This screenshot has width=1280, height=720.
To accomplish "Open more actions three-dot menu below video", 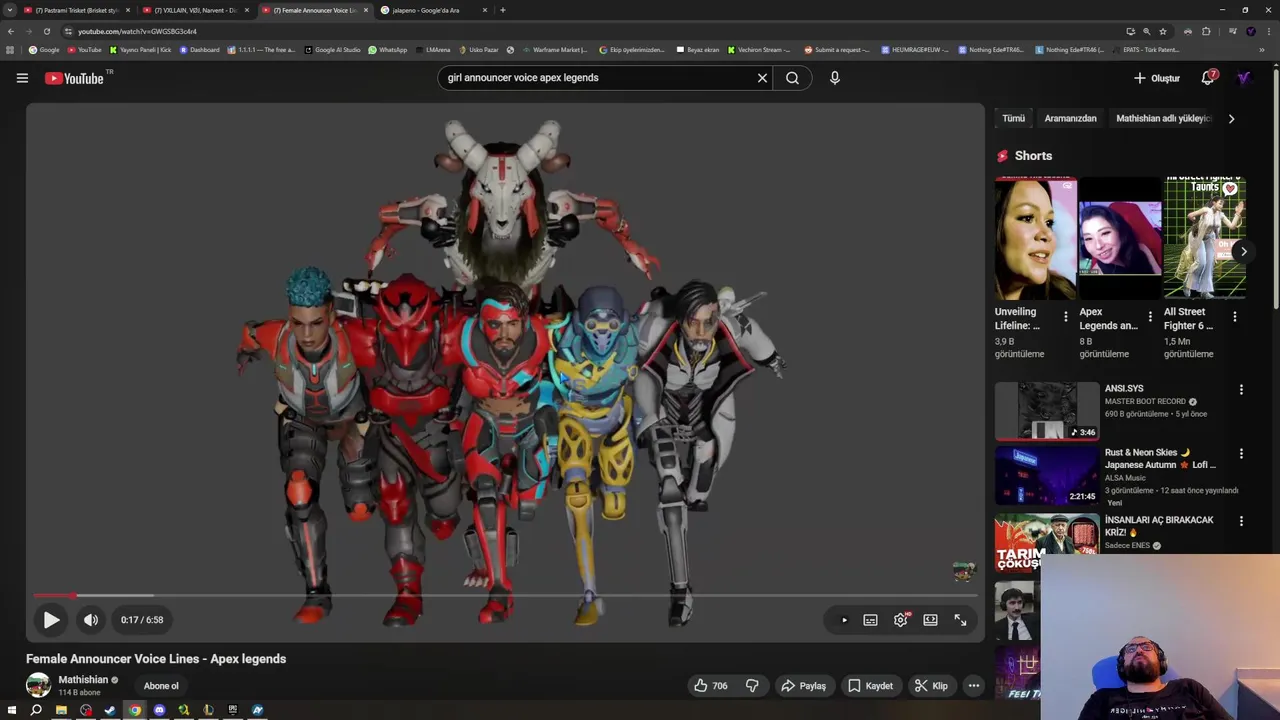I will [974, 686].
